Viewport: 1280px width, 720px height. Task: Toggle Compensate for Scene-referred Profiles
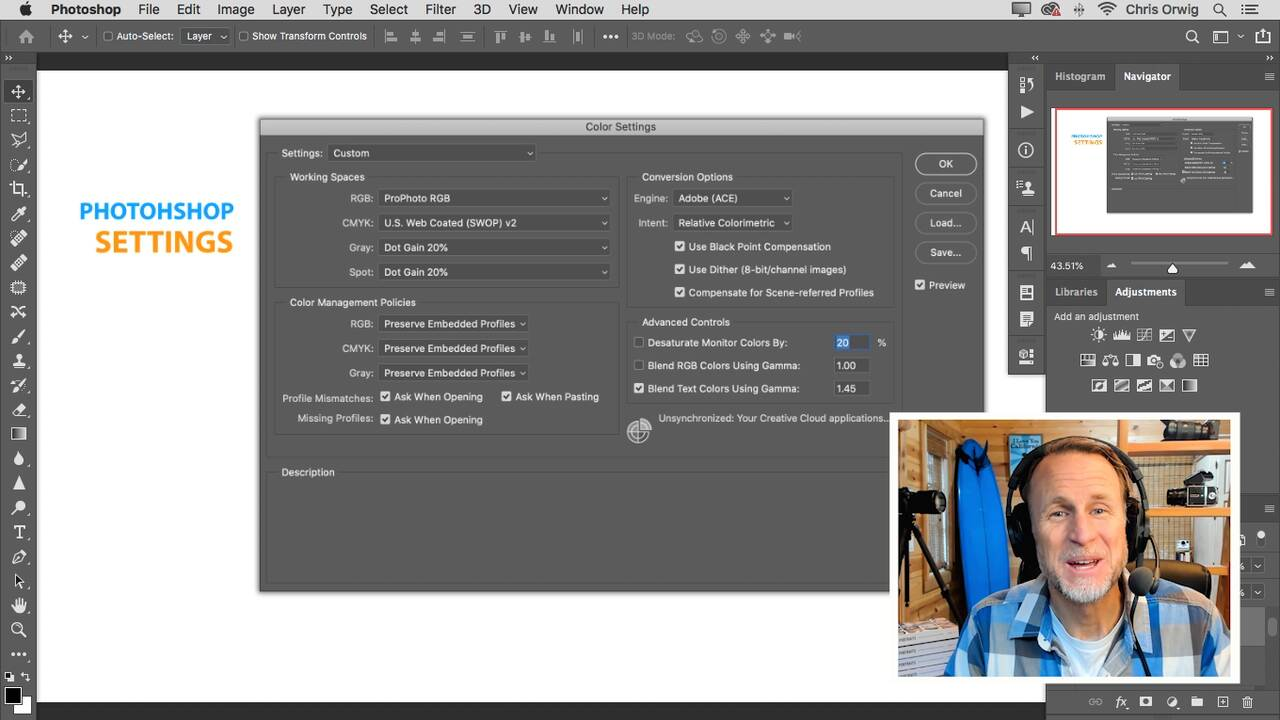click(680, 292)
